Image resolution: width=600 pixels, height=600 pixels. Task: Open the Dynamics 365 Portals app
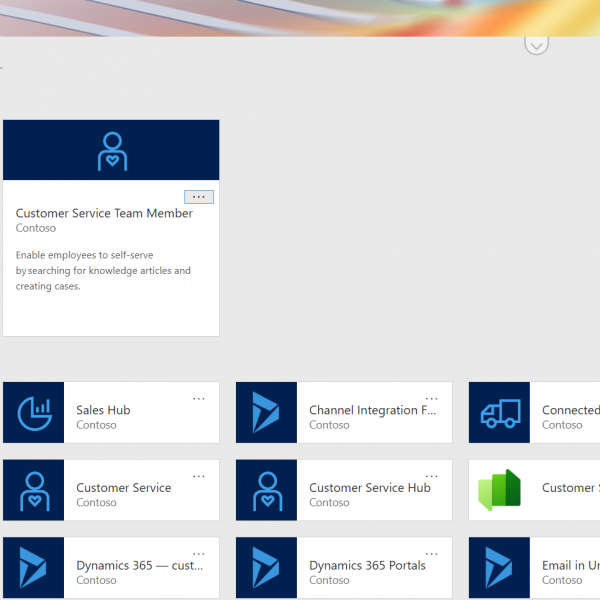tap(367, 565)
